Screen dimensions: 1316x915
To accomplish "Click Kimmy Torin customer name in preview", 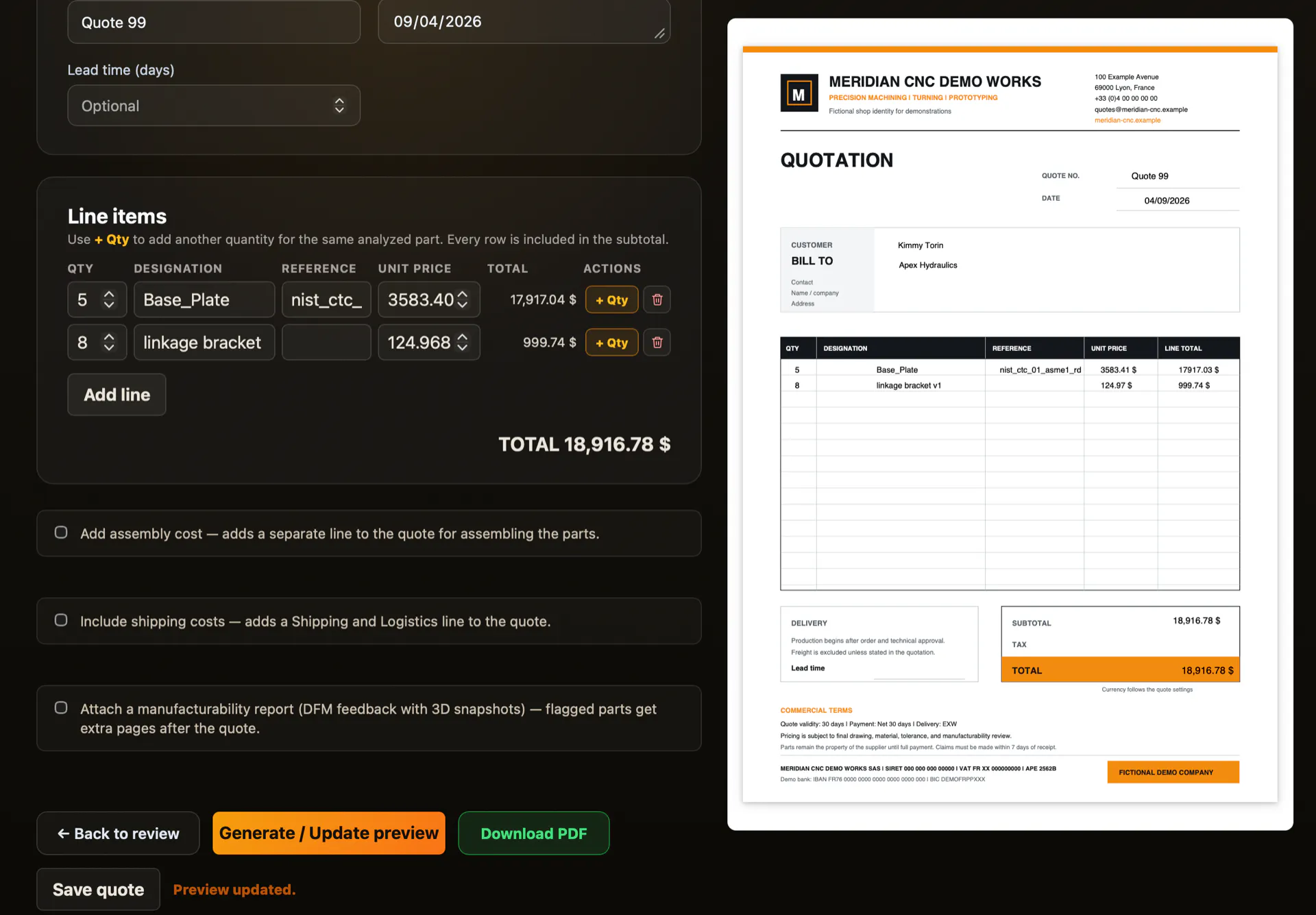I will coord(921,245).
